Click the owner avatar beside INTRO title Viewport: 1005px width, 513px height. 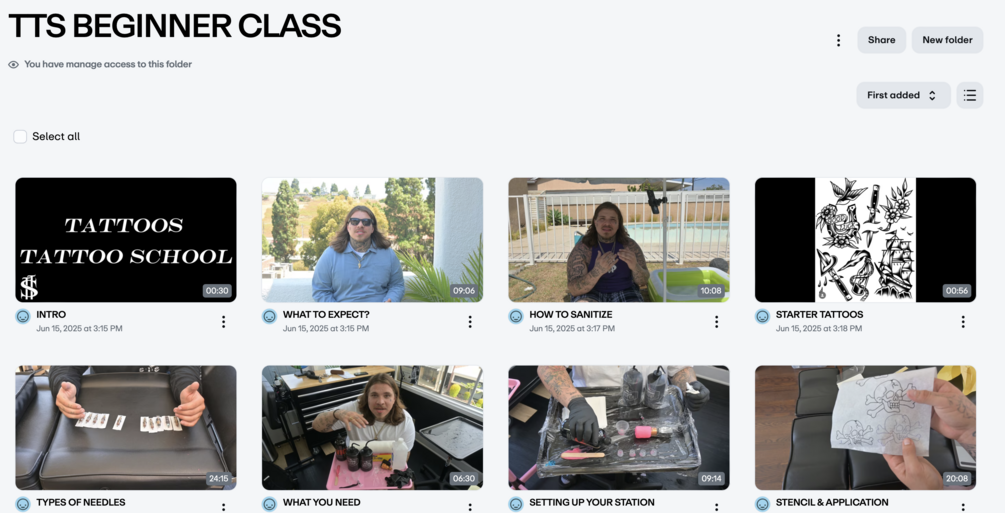(x=23, y=316)
